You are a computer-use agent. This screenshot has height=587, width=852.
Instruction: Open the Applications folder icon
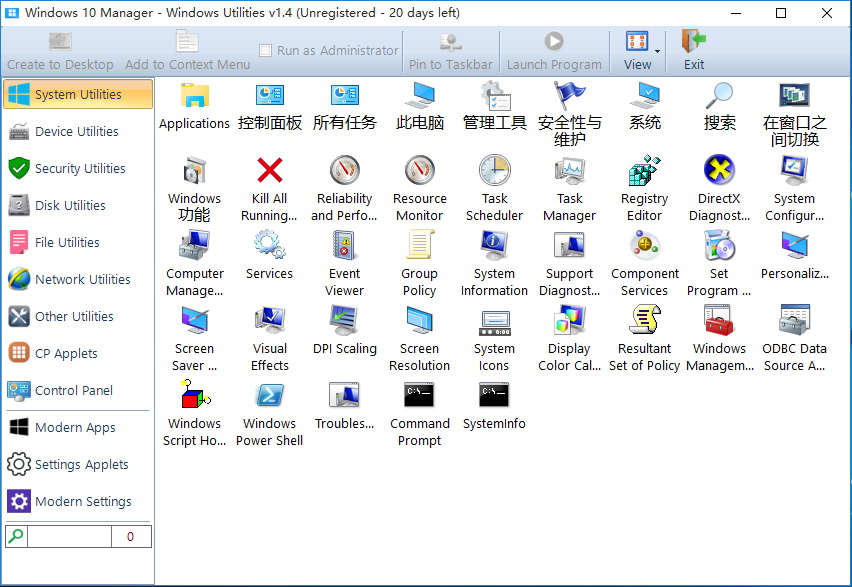pyautogui.click(x=195, y=95)
